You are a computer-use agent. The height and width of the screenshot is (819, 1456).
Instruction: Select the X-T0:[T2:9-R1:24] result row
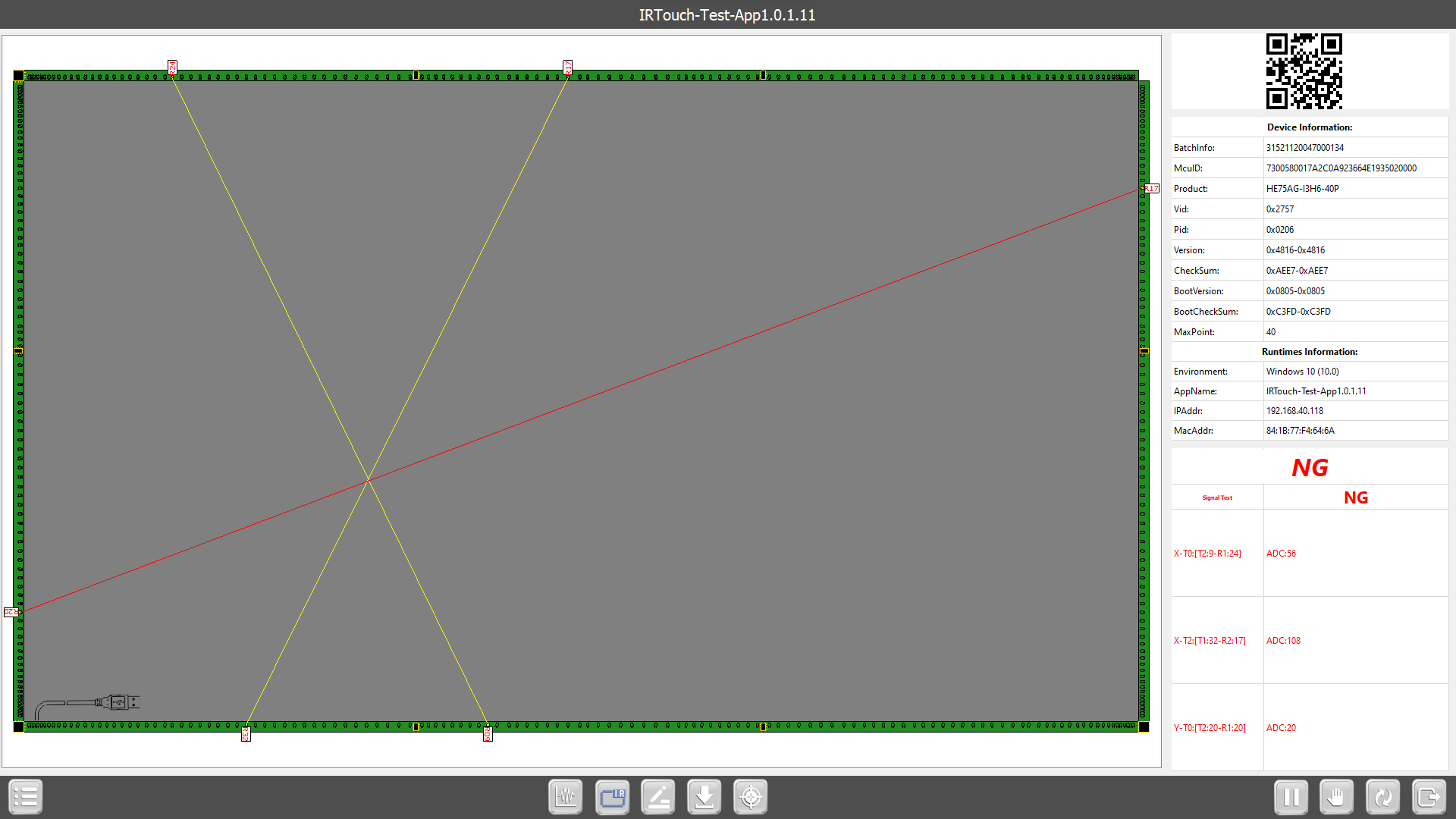coord(1207,554)
